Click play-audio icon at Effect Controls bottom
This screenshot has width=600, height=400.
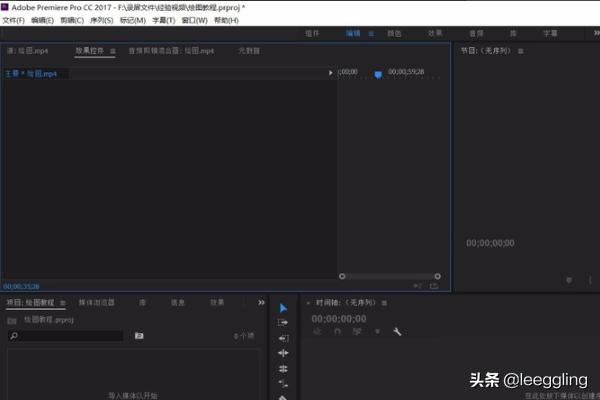point(418,286)
